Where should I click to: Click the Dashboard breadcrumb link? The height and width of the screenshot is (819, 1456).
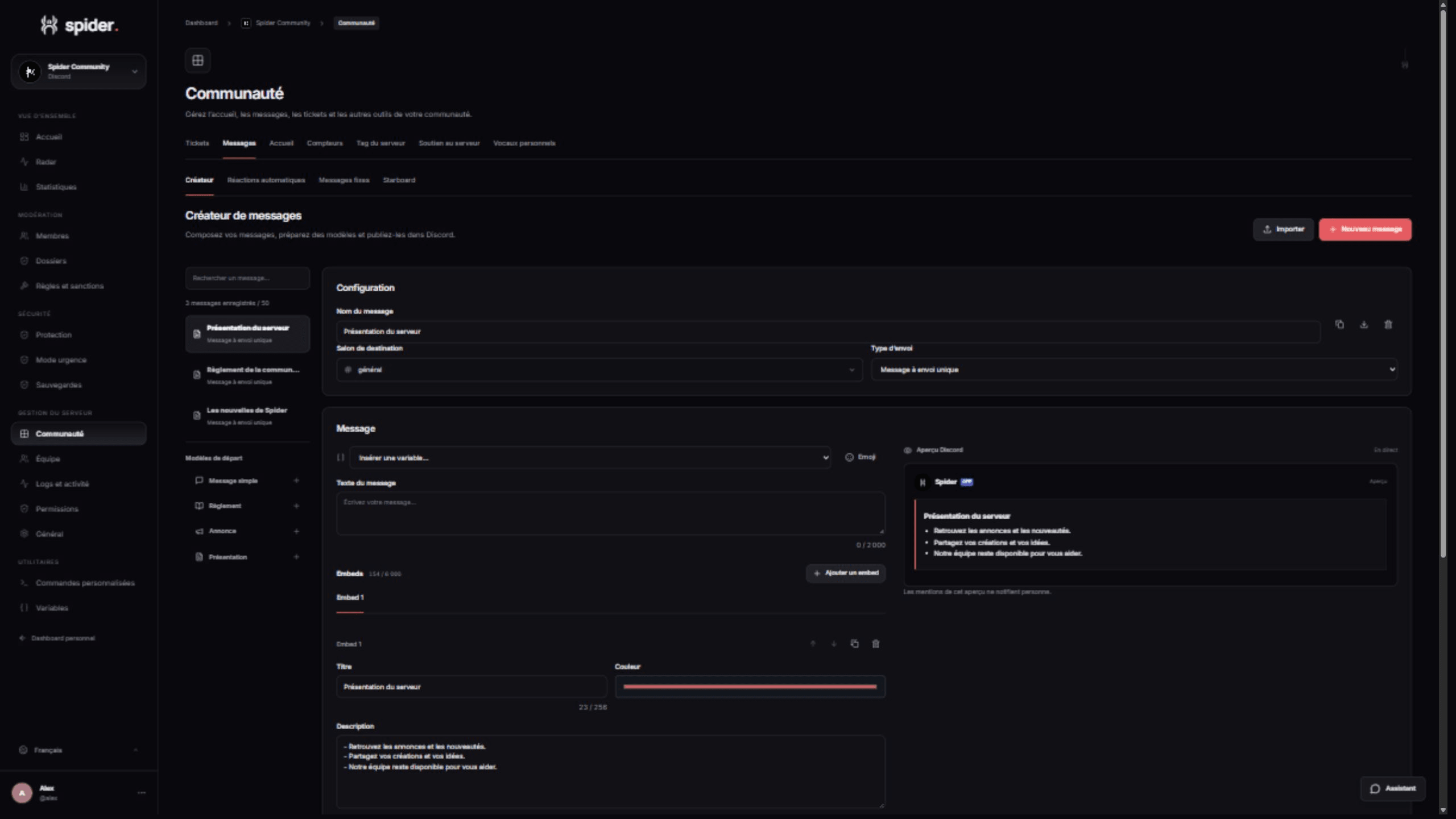tap(201, 23)
